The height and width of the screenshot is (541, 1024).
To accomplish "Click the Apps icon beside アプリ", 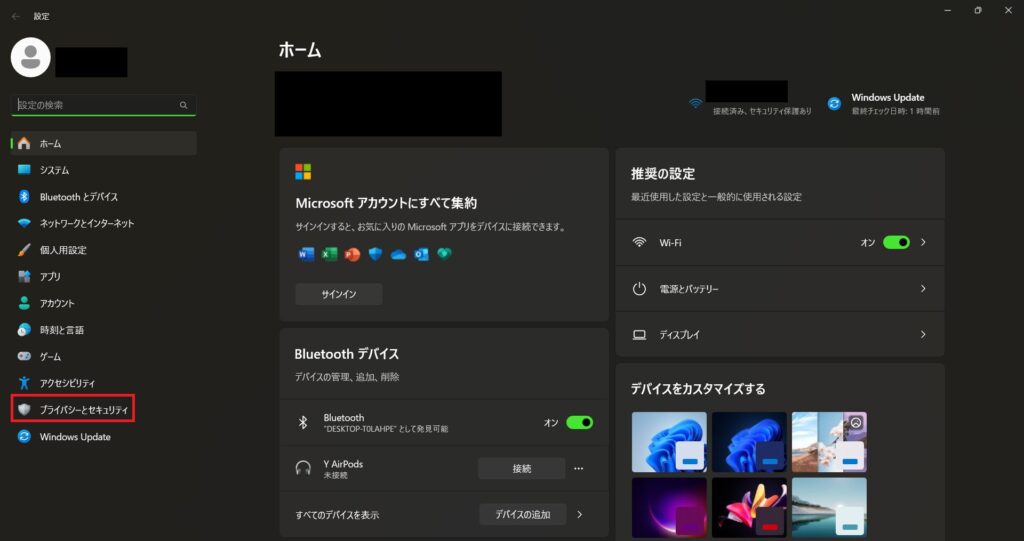I will coord(24,276).
